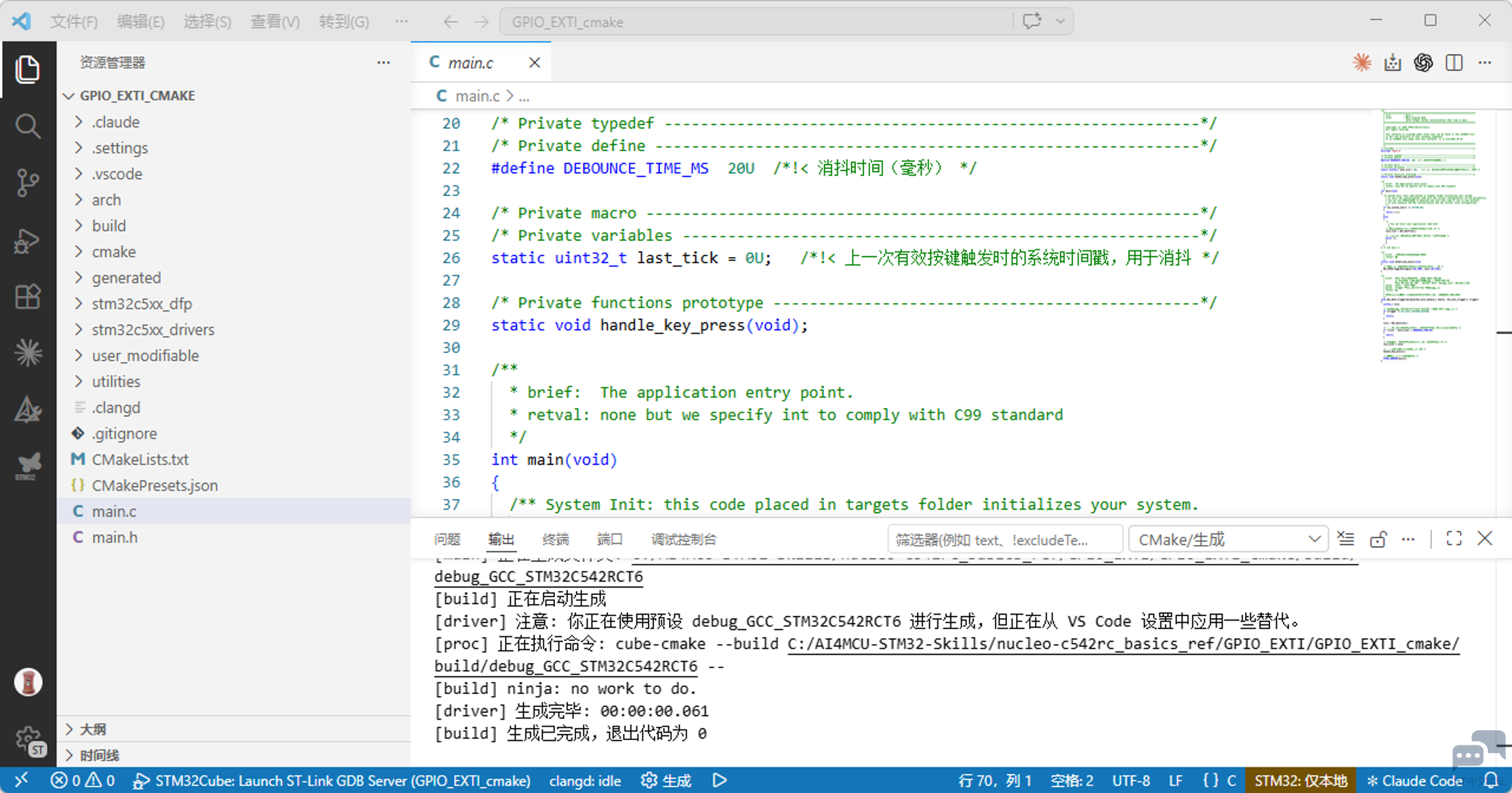The image size is (1512, 793).
Task: Open the Manage gear menu
Action: [x=29, y=740]
